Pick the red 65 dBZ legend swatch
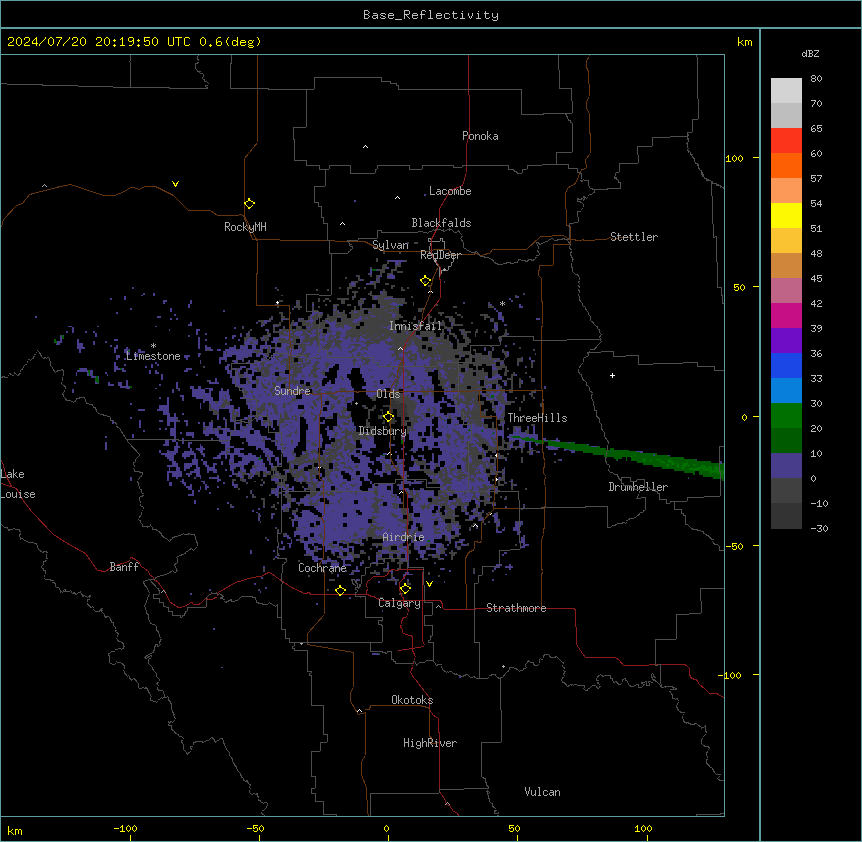 point(786,140)
